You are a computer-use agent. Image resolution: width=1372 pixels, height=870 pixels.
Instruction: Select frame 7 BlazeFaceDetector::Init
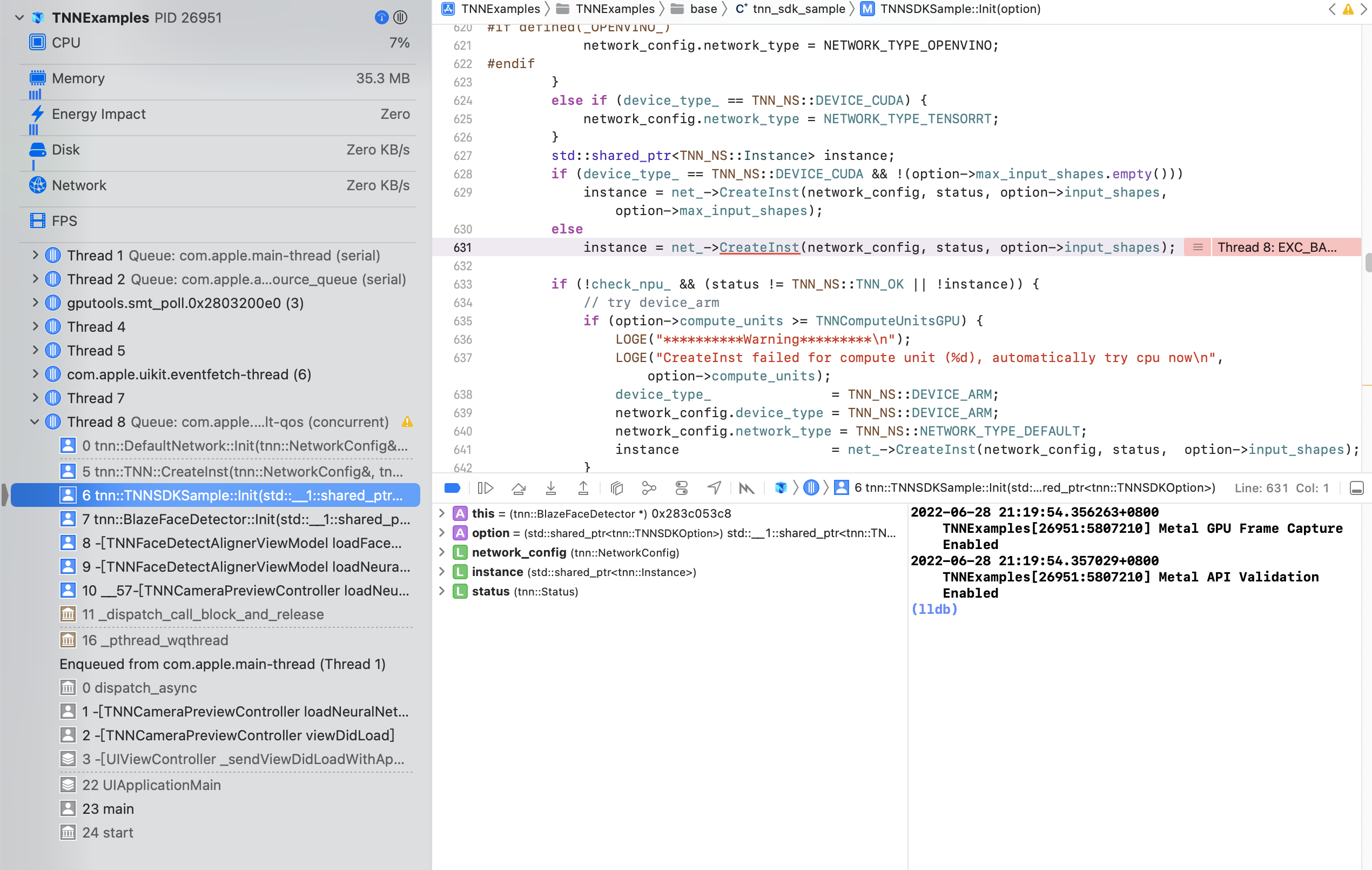click(235, 519)
